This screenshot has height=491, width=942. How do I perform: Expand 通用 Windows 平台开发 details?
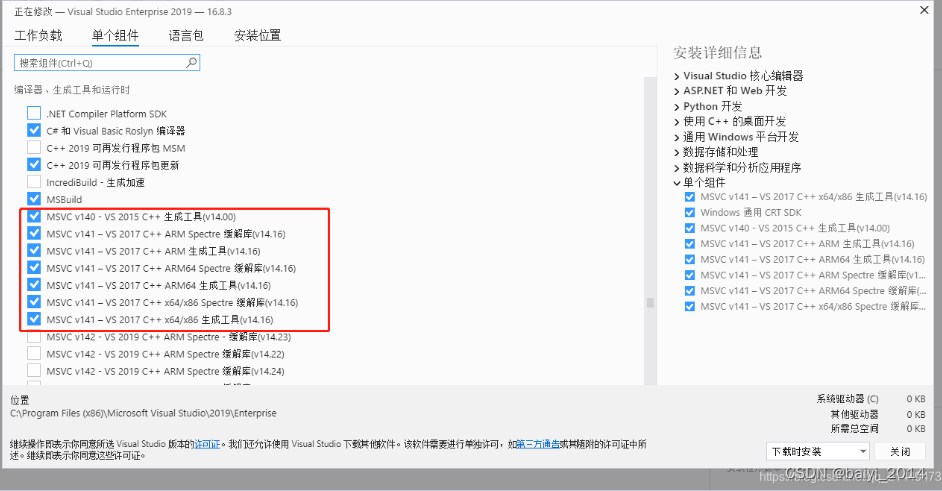point(677,138)
